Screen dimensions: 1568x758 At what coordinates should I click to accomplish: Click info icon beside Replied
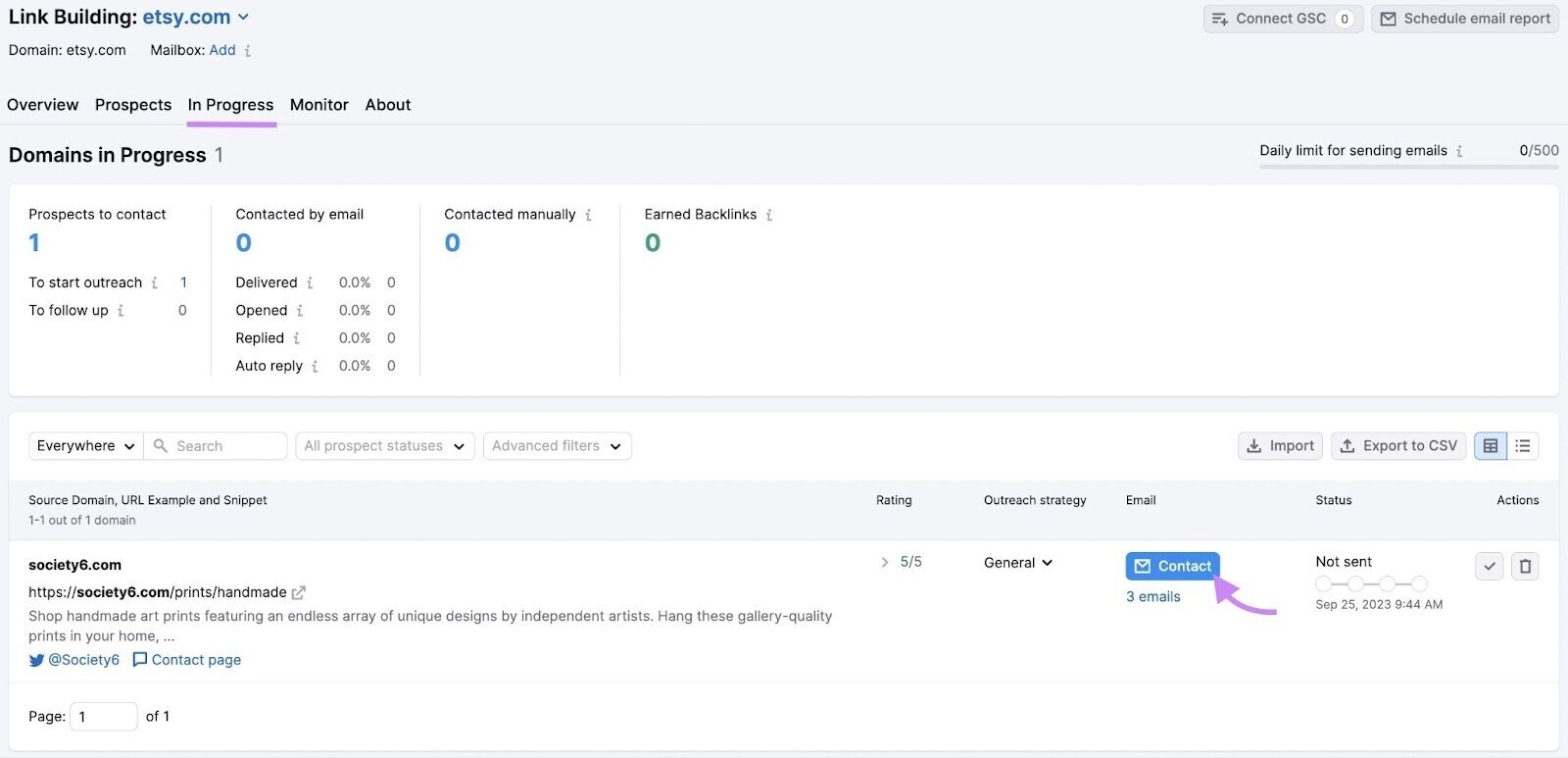(296, 338)
